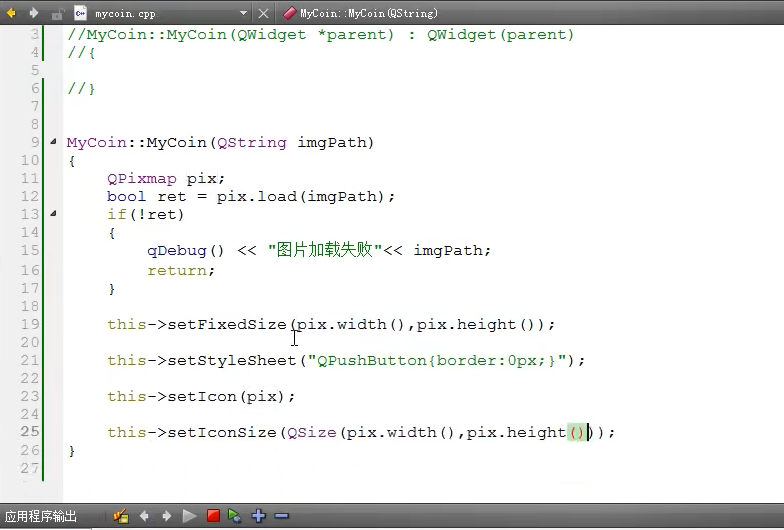
Task: Click qDebug on line 15
Action: tap(176, 250)
